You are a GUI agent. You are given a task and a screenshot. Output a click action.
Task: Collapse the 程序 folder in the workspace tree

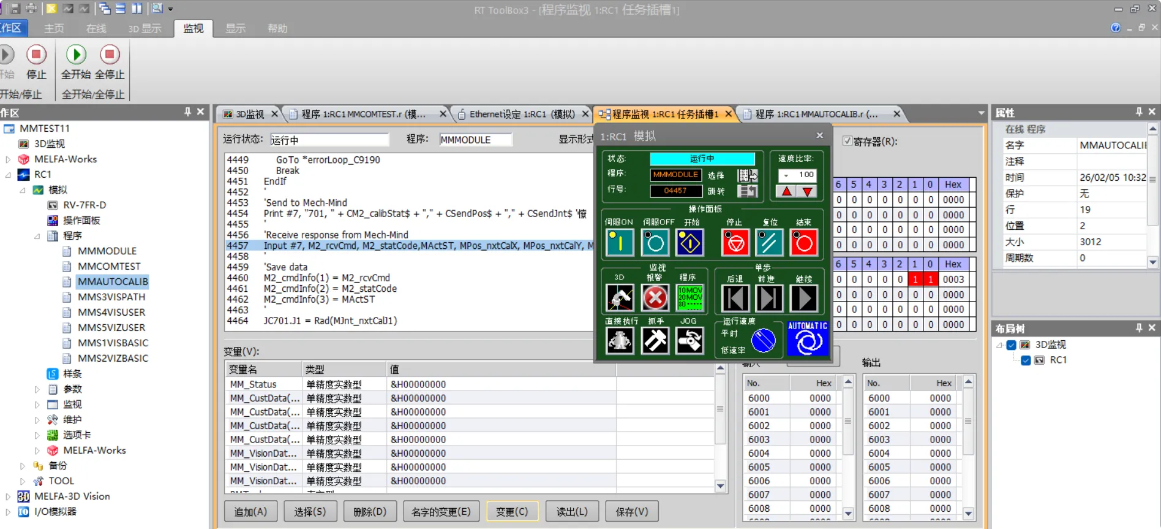point(38,236)
